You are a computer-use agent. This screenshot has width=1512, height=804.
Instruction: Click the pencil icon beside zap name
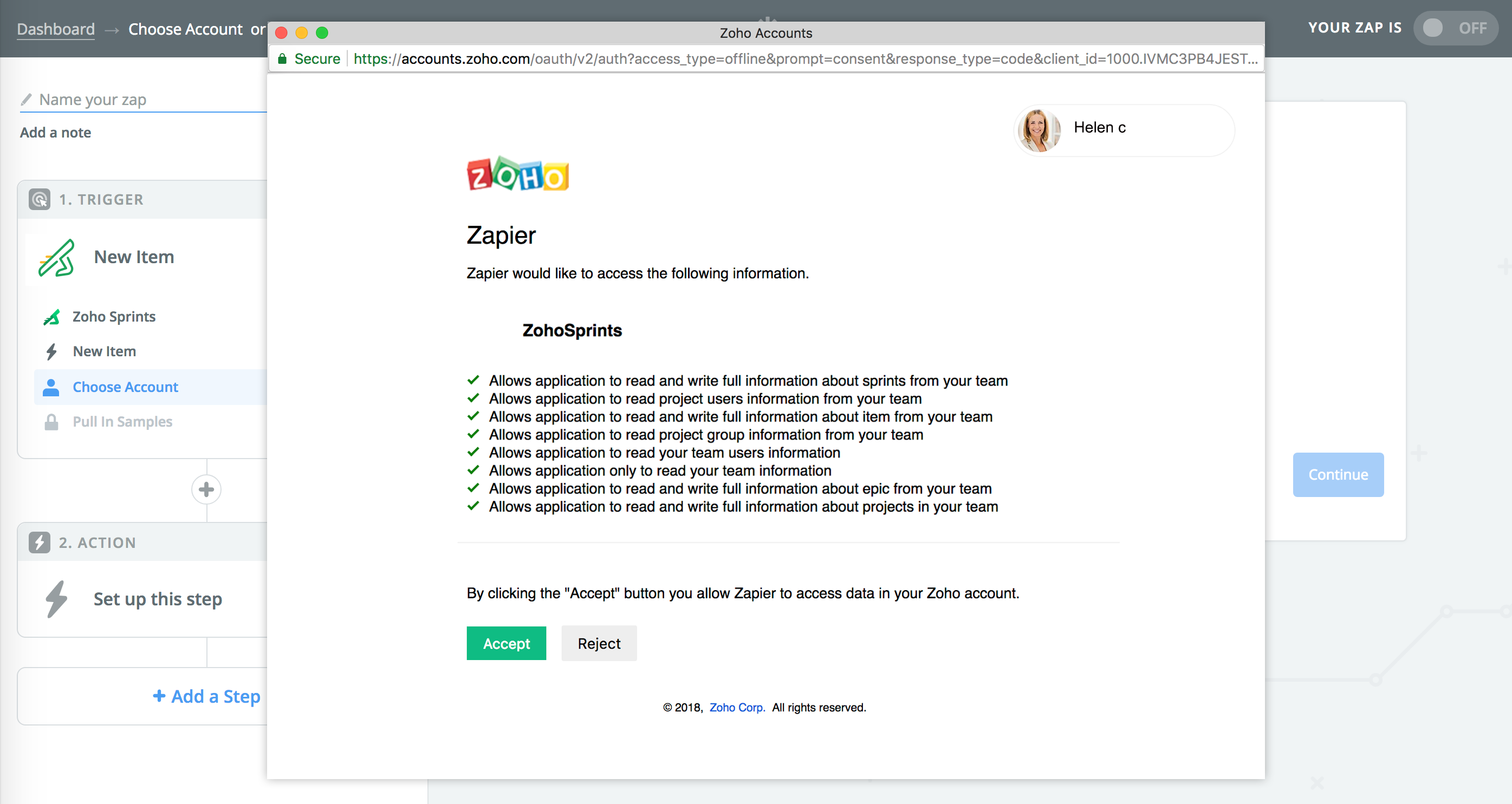26,100
